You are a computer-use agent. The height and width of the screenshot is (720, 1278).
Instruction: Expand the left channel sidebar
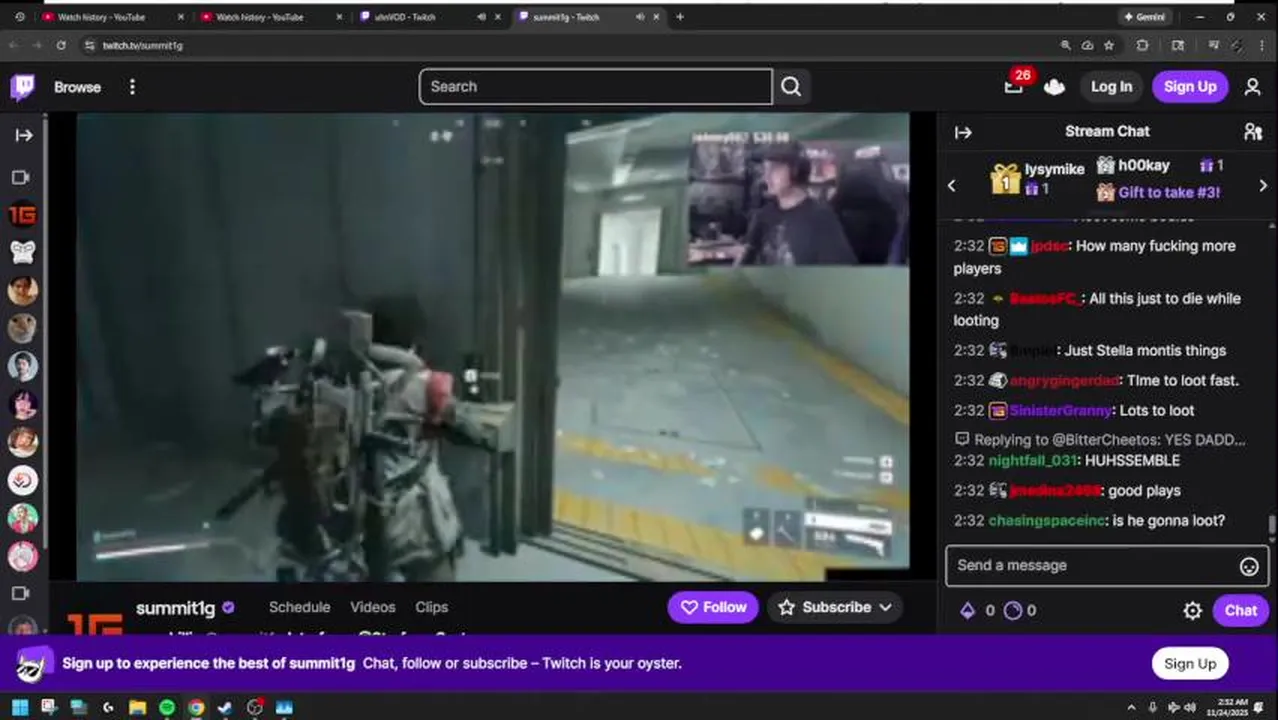pos(23,135)
